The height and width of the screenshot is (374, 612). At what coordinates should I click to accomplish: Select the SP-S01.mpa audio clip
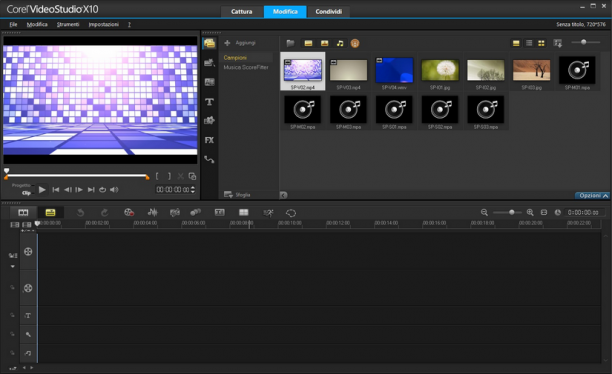tap(394, 111)
